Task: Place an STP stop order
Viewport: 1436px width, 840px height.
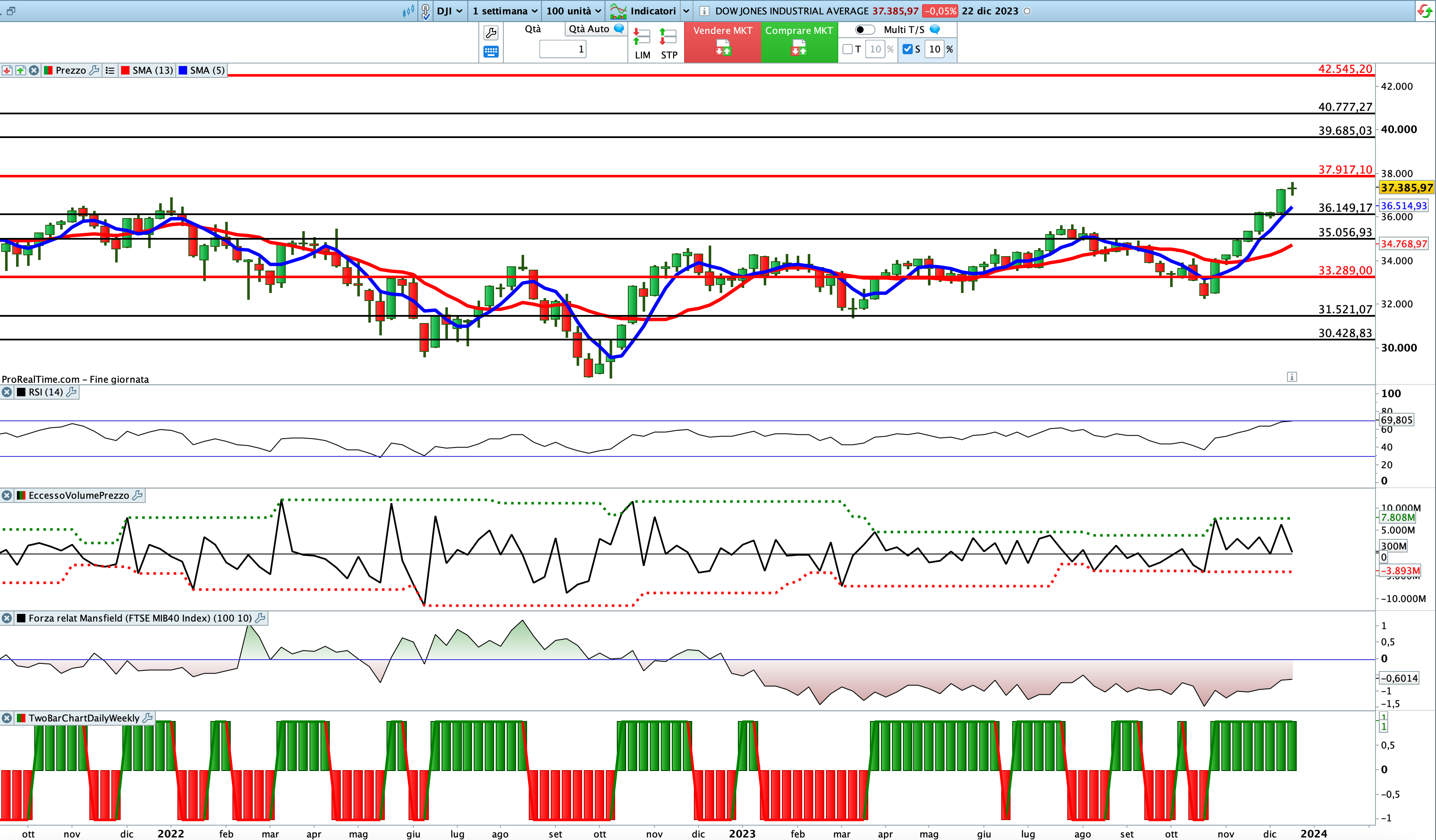Action: (668, 44)
